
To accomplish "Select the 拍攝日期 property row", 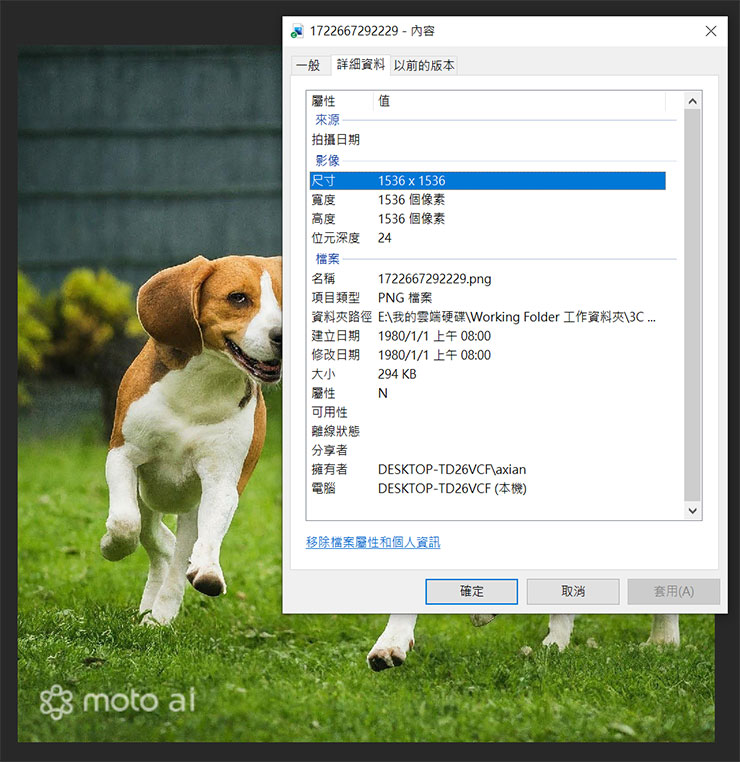I will [x=487, y=140].
